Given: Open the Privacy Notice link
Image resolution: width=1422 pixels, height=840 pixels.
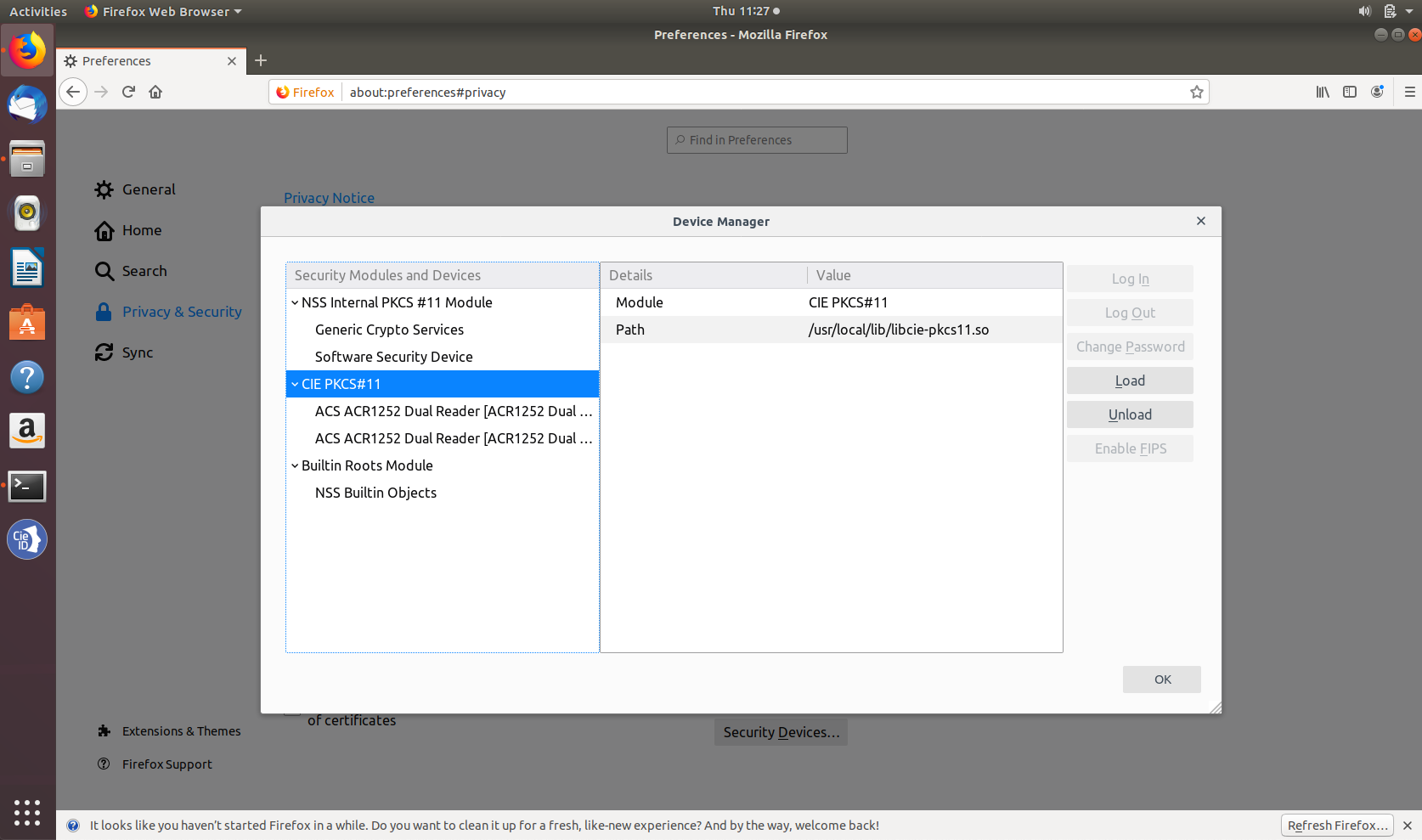Looking at the screenshot, I should coord(329,198).
